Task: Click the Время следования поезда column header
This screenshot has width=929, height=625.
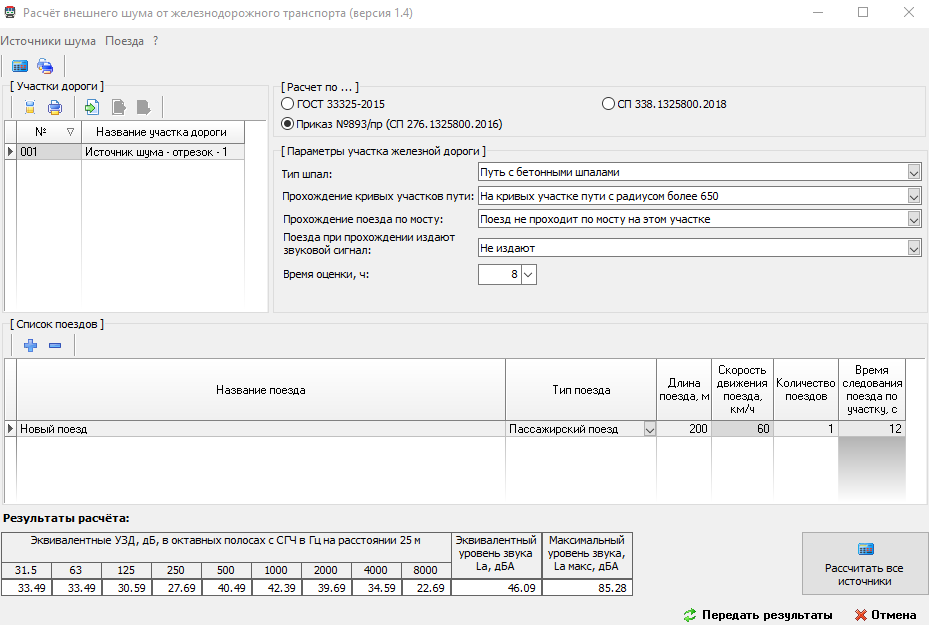Action: click(x=872, y=390)
